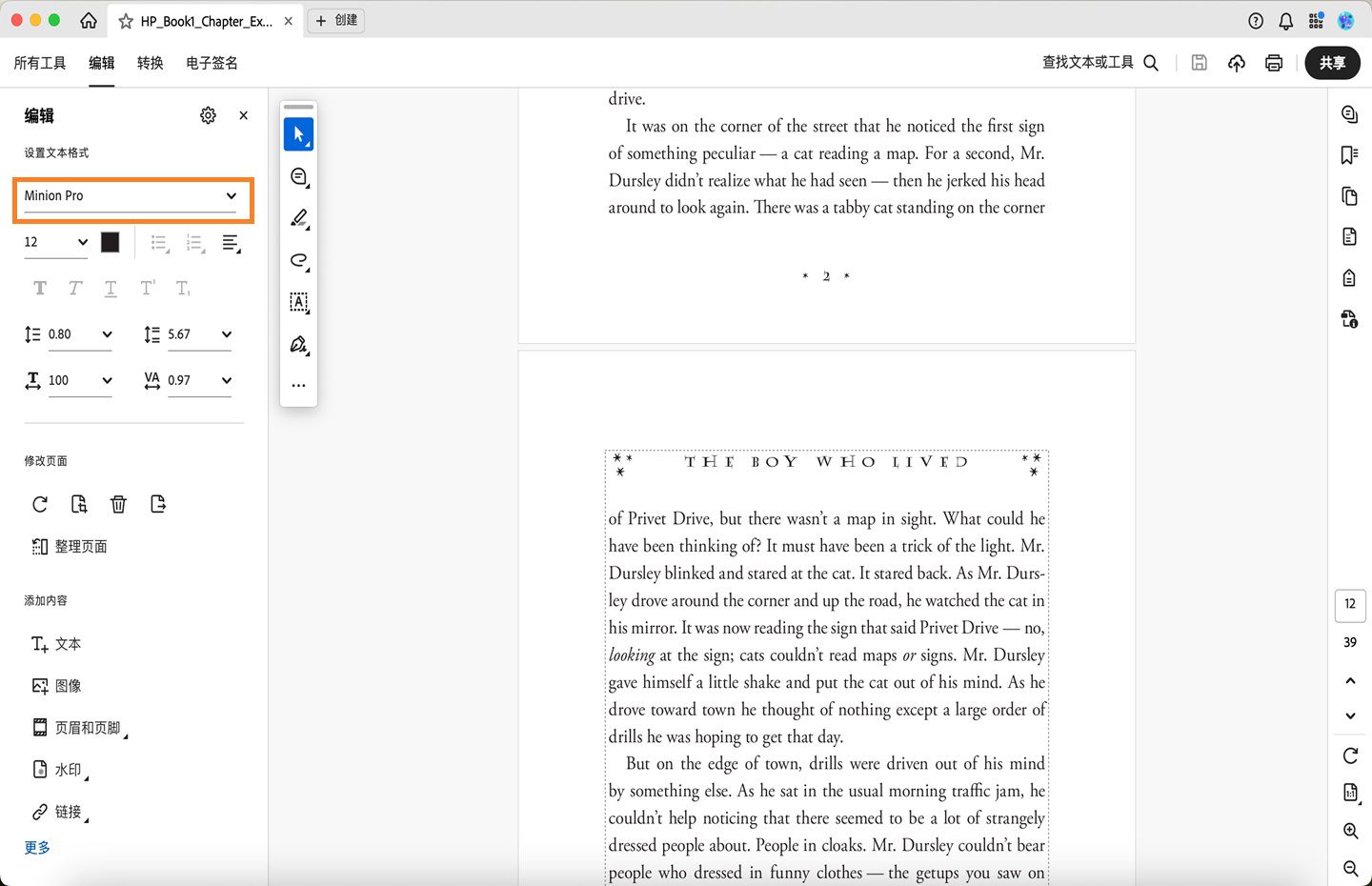Open the font size 12 dropdown
This screenshot has height=886, width=1372.
56,243
